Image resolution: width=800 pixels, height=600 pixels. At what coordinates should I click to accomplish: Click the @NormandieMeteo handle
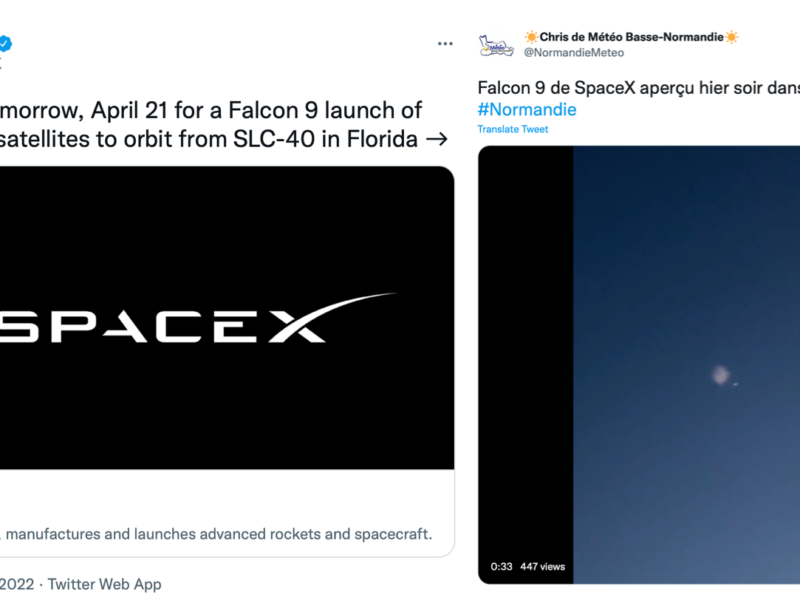[x=573, y=53]
